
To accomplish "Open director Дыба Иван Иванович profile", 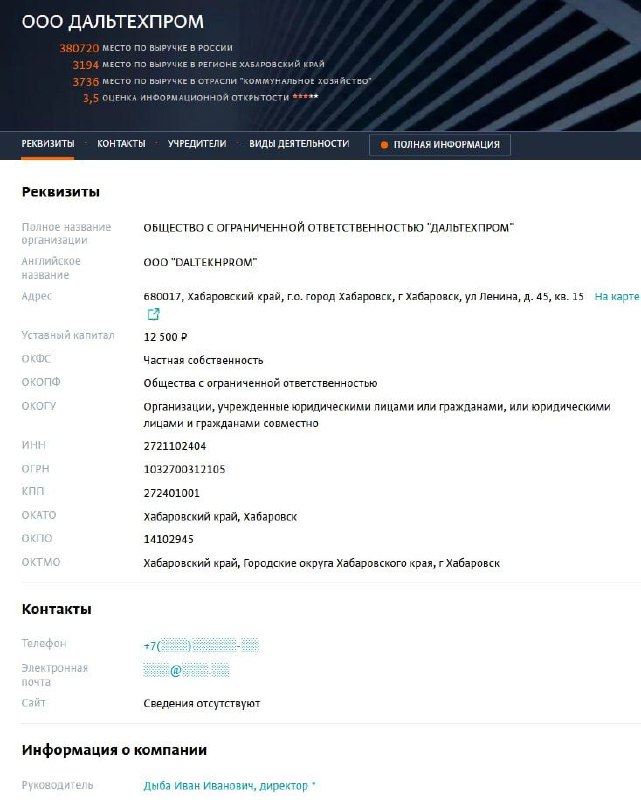I will click(226, 786).
